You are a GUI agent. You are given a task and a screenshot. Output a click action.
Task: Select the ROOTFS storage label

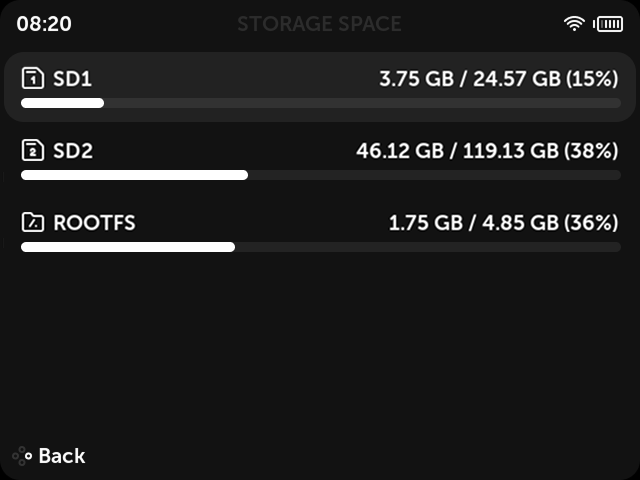point(94,223)
